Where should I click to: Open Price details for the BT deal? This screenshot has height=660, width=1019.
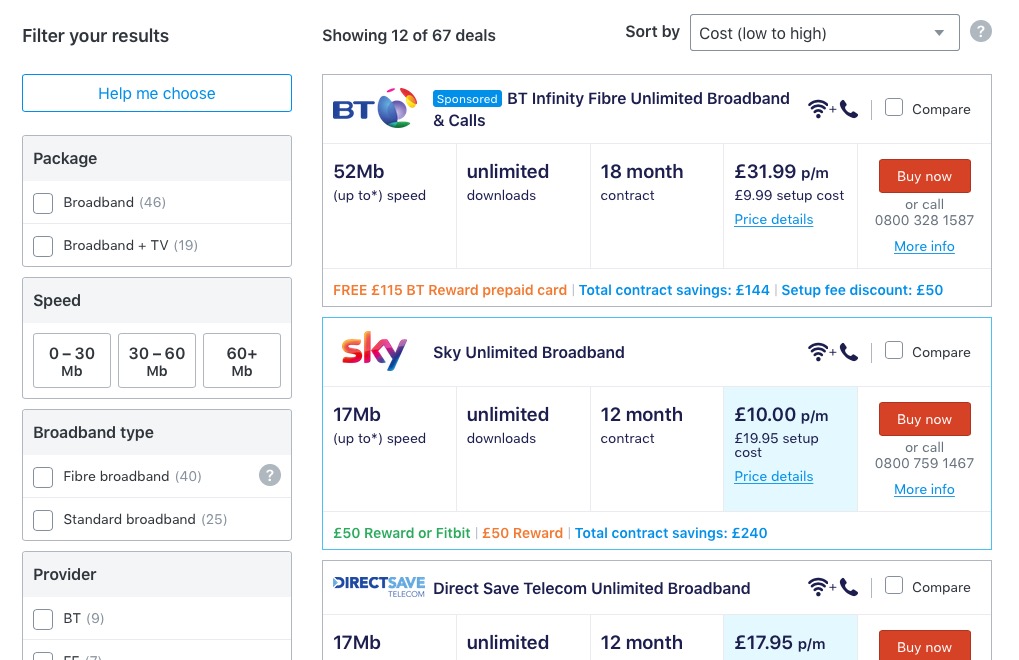[773, 220]
